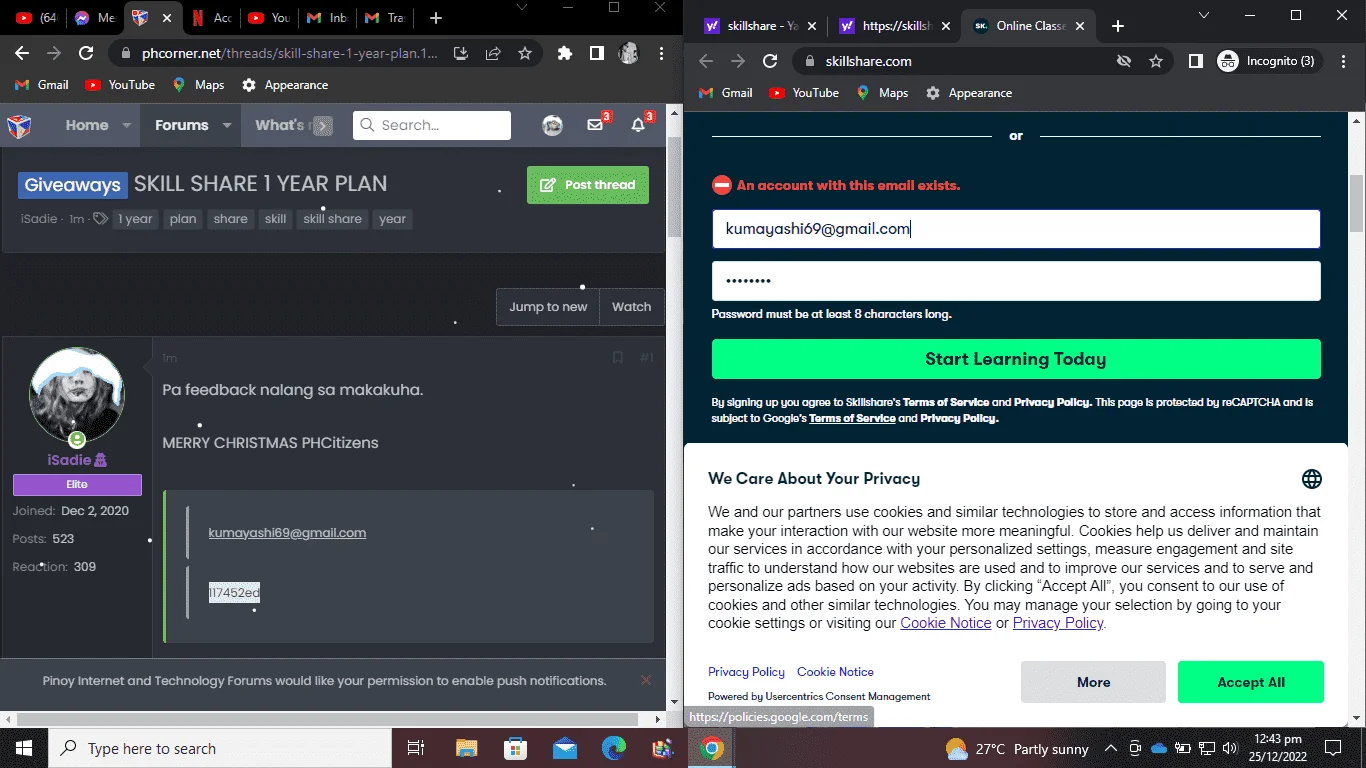Open side panel icon in left browser

click(x=597, y=53)
